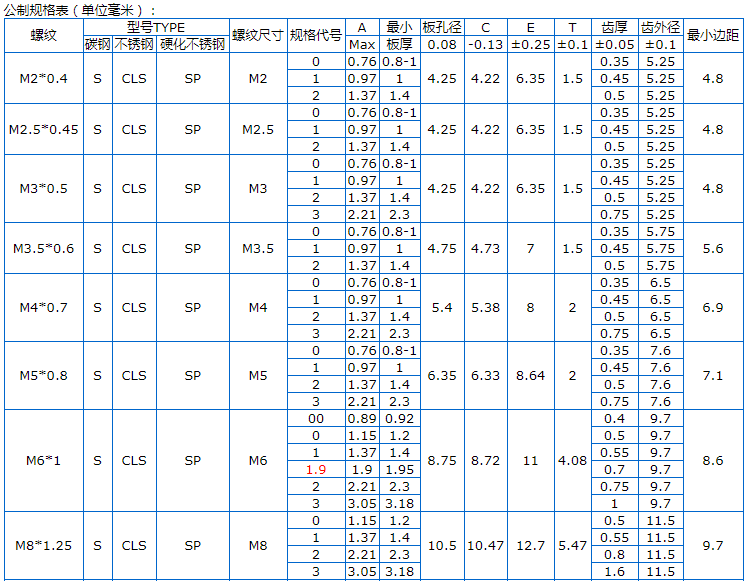746x581 pixels.
Task: Click the 齿外径 column header
Action: [x=660, y=27]
